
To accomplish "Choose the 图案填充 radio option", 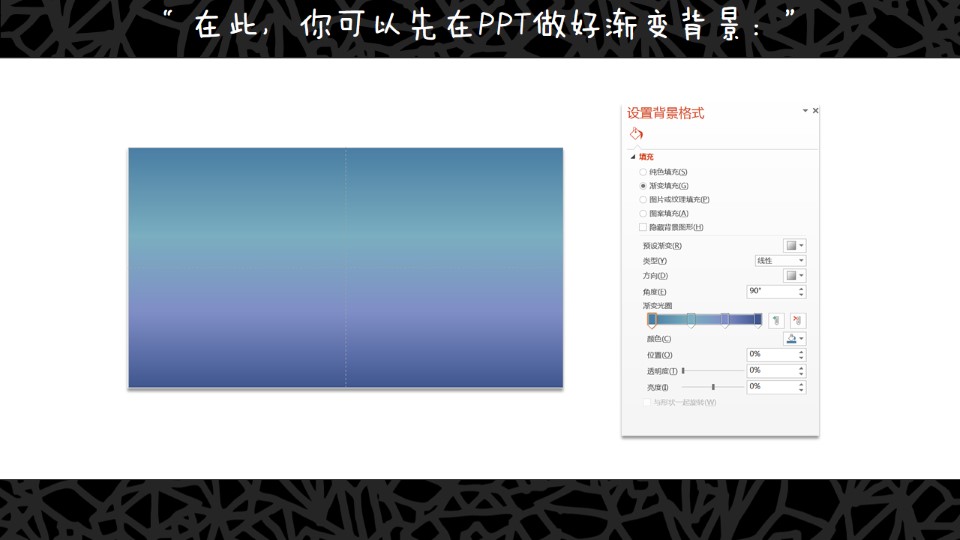I will [x=643, y=213].
